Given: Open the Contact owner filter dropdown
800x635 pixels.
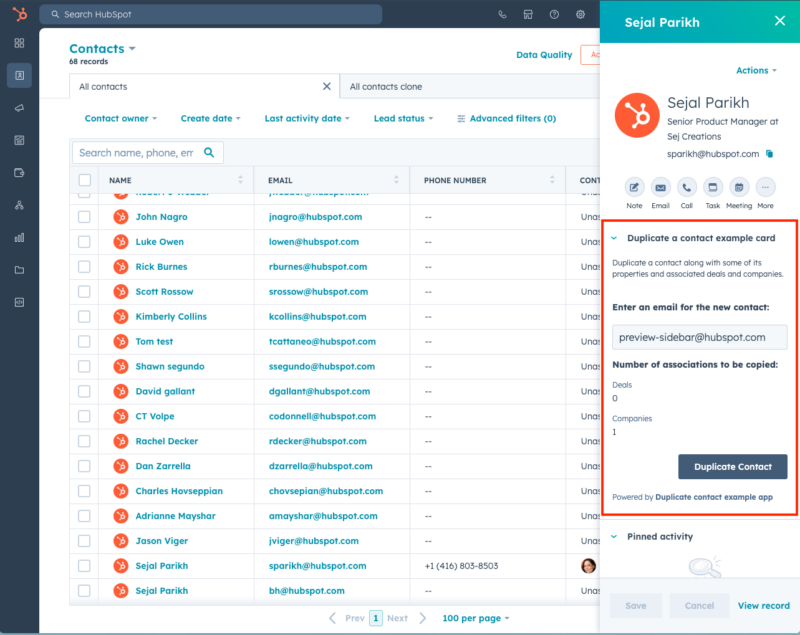Looking at the screenshot, I should [x=120, y=118].
